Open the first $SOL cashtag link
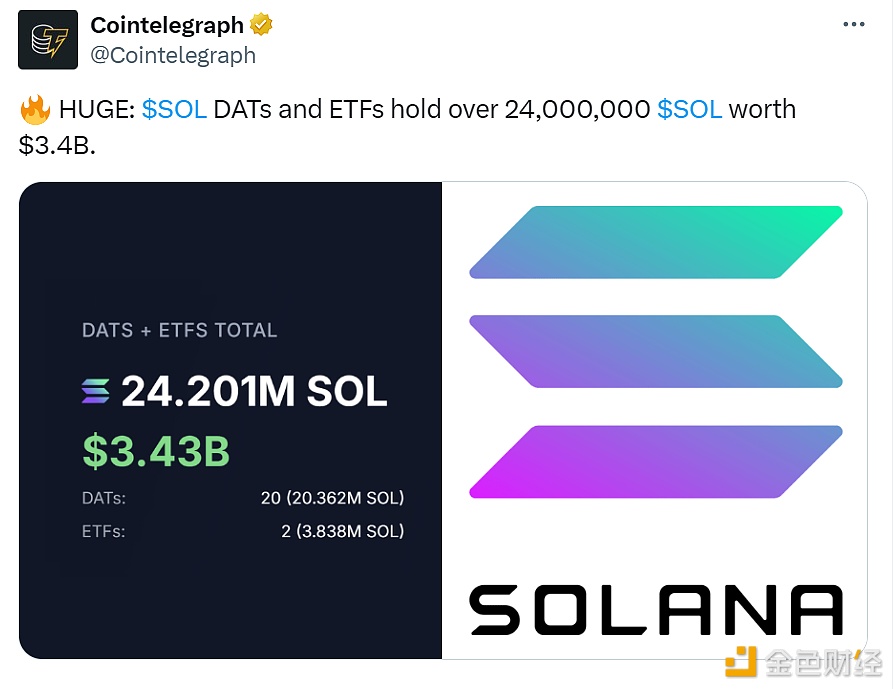The width and height of the screenshot is (894, 689). 175,108
